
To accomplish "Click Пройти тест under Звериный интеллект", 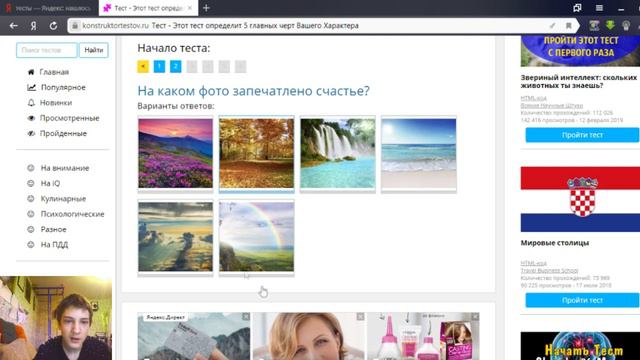I will (x=582, y=135).
